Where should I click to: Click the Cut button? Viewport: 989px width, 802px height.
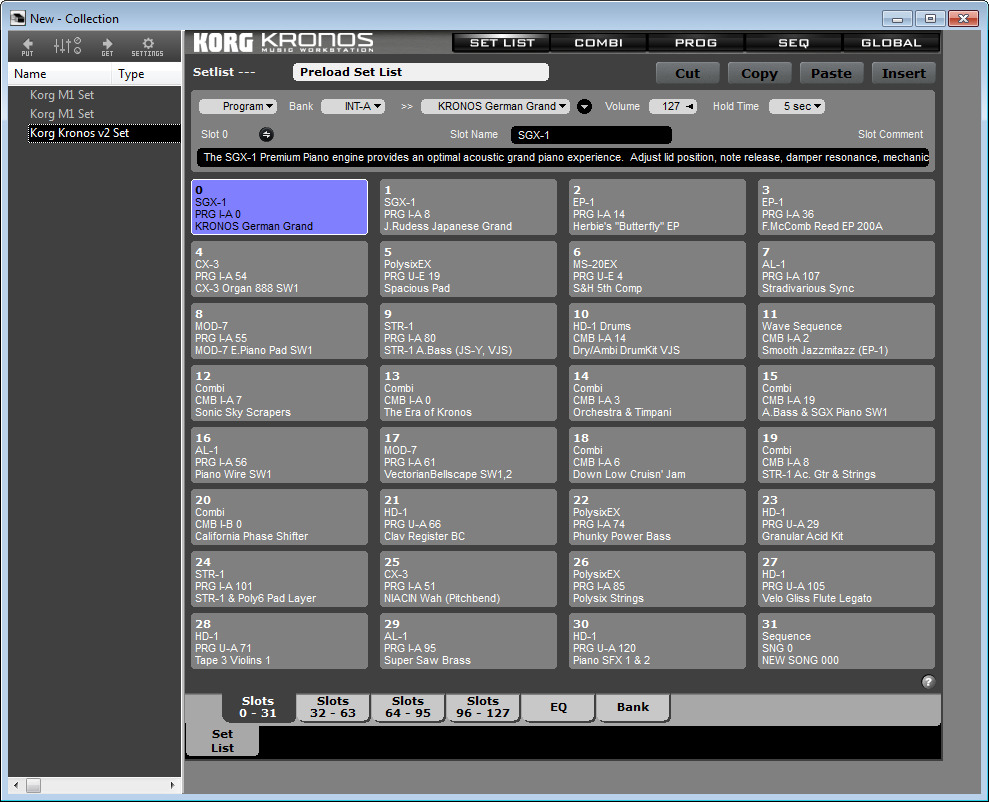coord(688,73)
